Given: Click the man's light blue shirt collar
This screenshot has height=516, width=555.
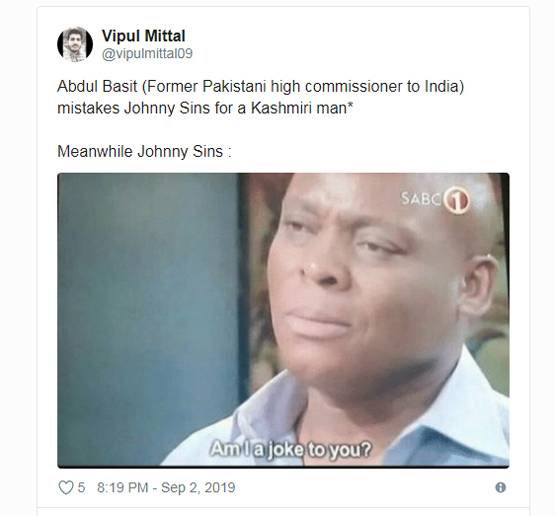Looking at the screenshot, I should [x=269, y=407].
